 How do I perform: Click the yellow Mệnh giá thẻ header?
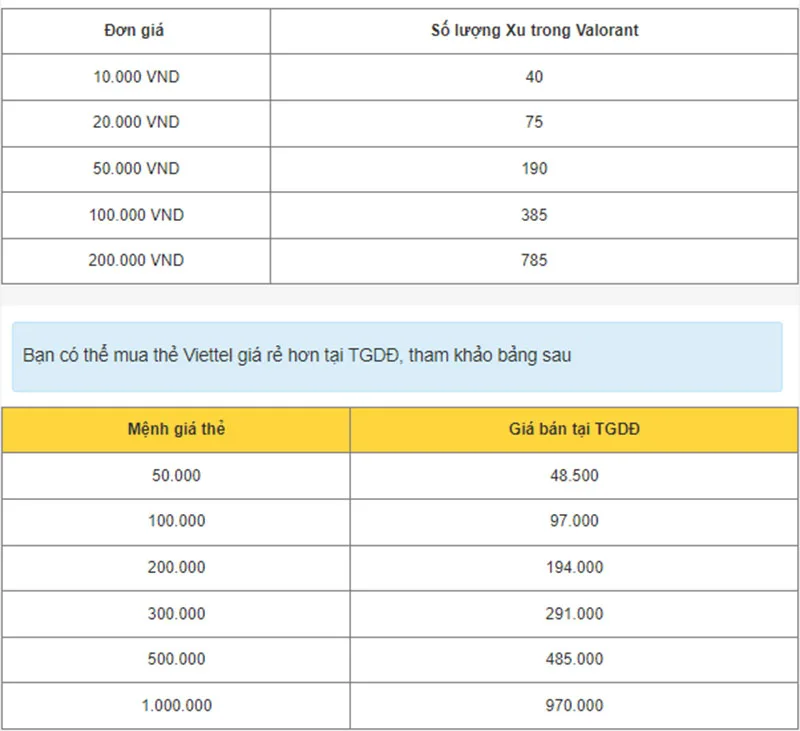[x=176, y=430]
